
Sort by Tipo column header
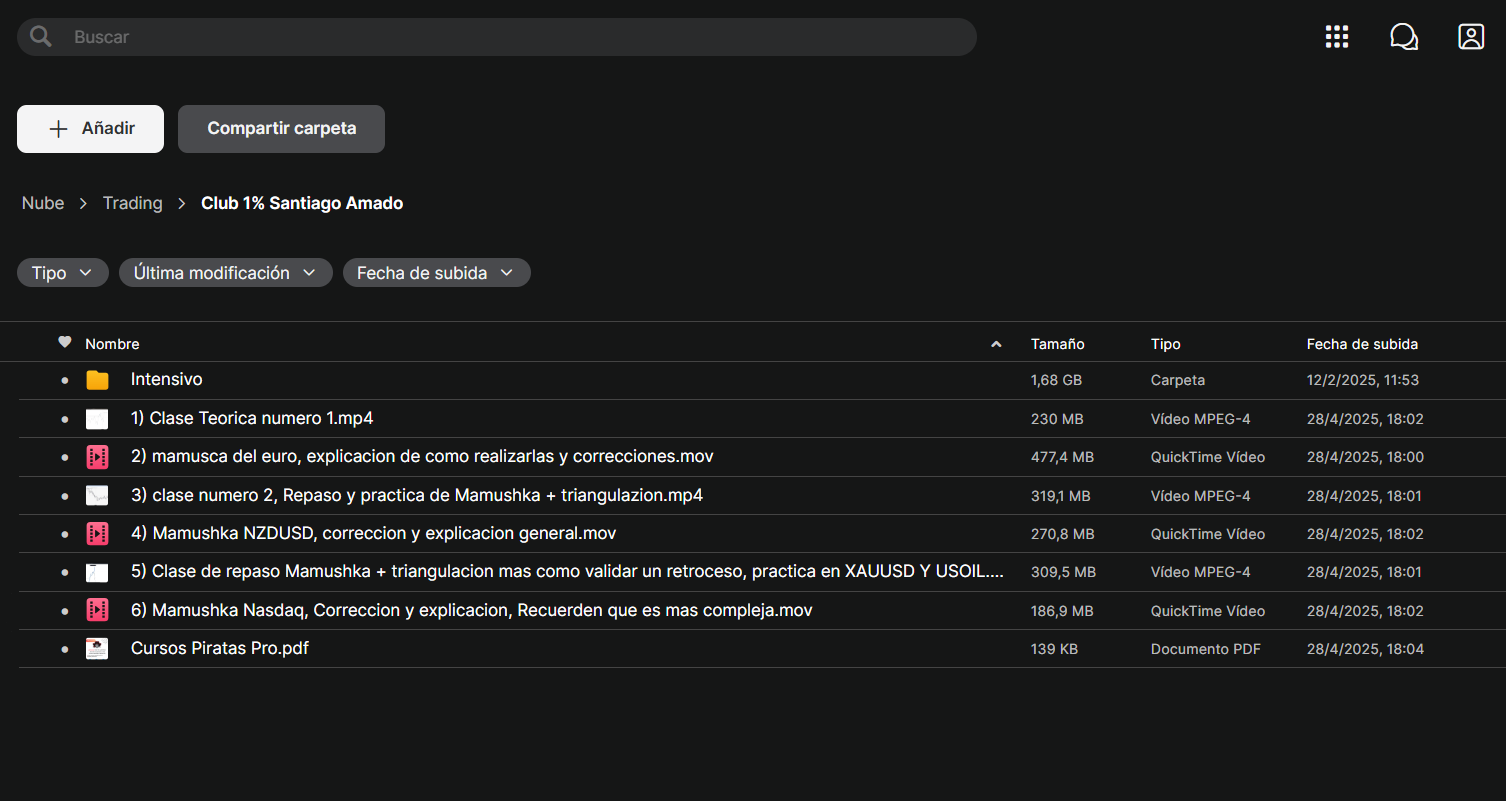click(1166, 344)
